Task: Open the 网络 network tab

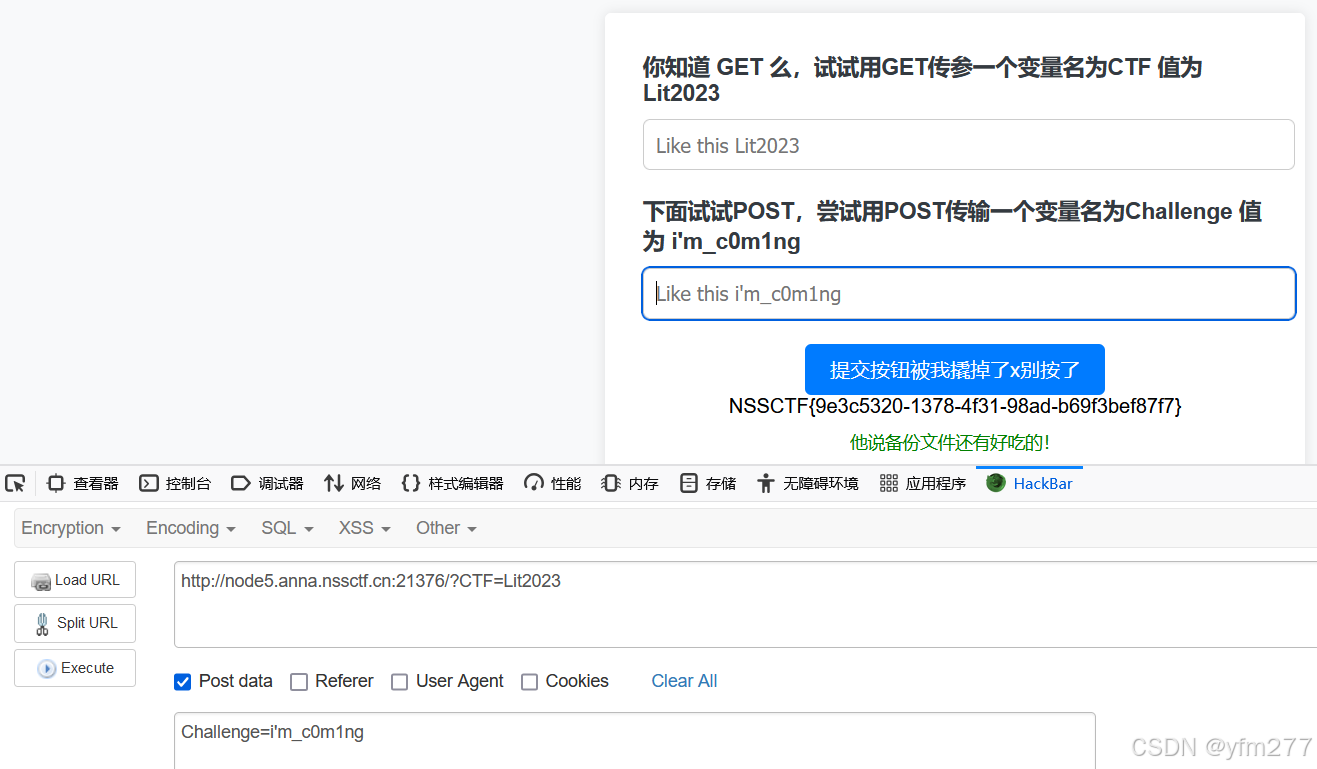Action: [353, 483]
